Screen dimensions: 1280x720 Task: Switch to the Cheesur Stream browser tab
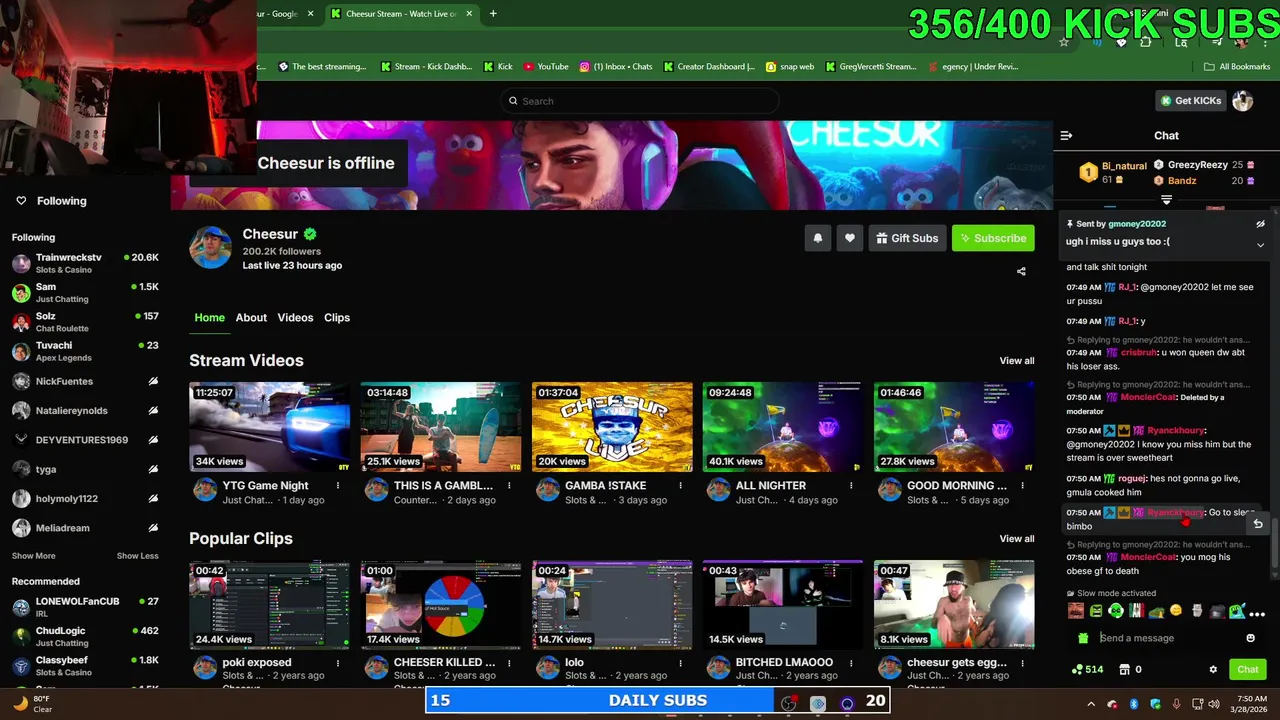pos(400,13)
